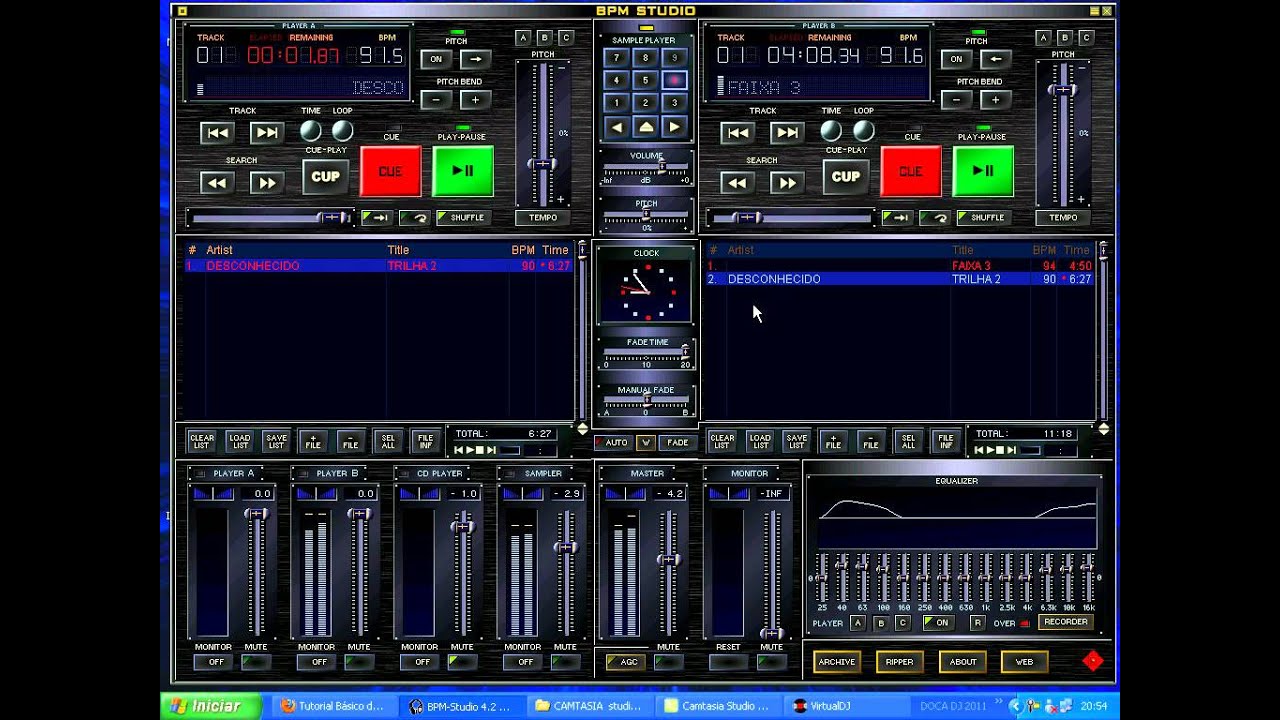The image size is (1280, 720).
Task: Click the sample player record button
Action: [674, 80]
